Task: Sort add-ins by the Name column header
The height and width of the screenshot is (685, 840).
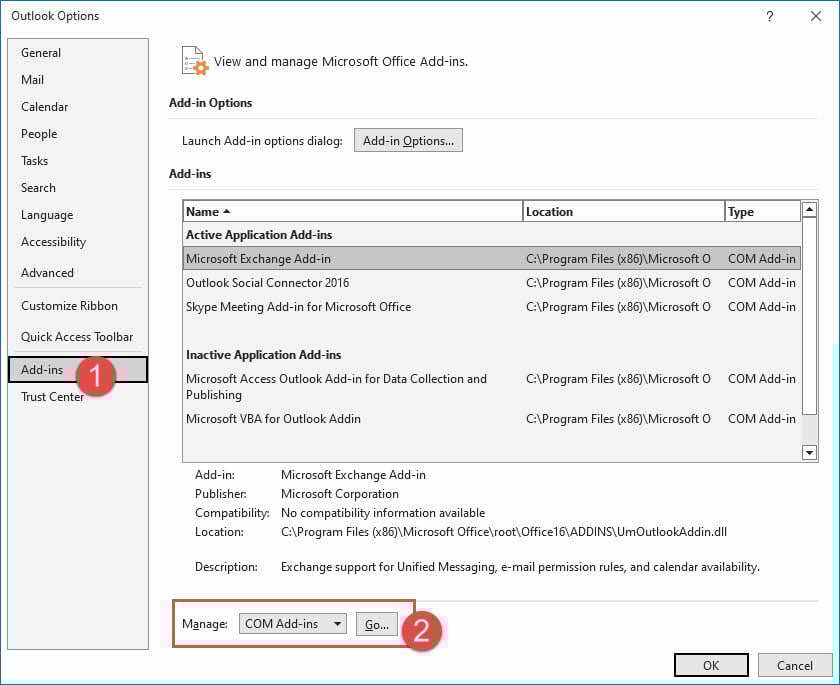Action: click(x=352, y=212)
